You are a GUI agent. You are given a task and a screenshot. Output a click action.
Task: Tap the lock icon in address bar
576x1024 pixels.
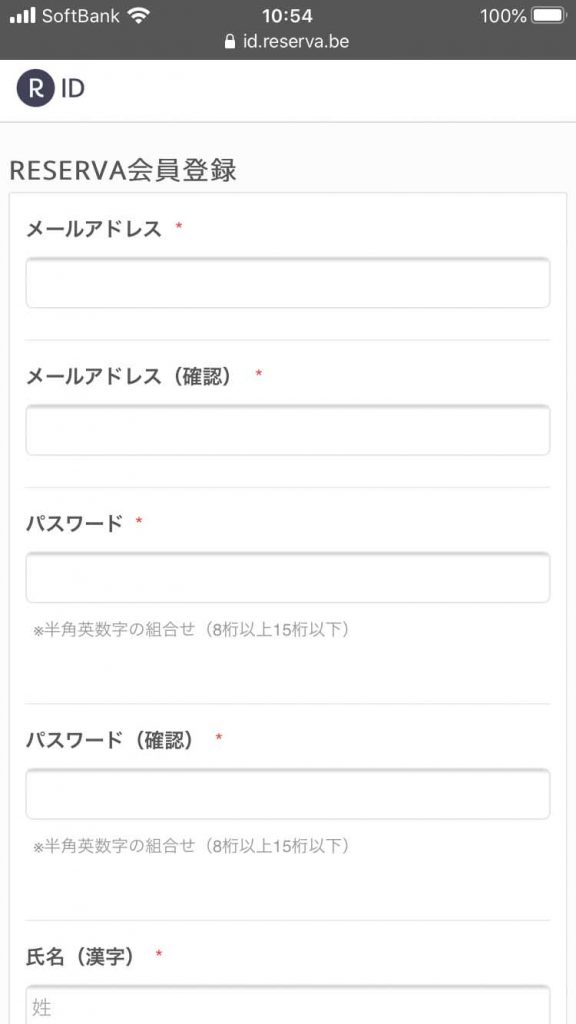229,42
